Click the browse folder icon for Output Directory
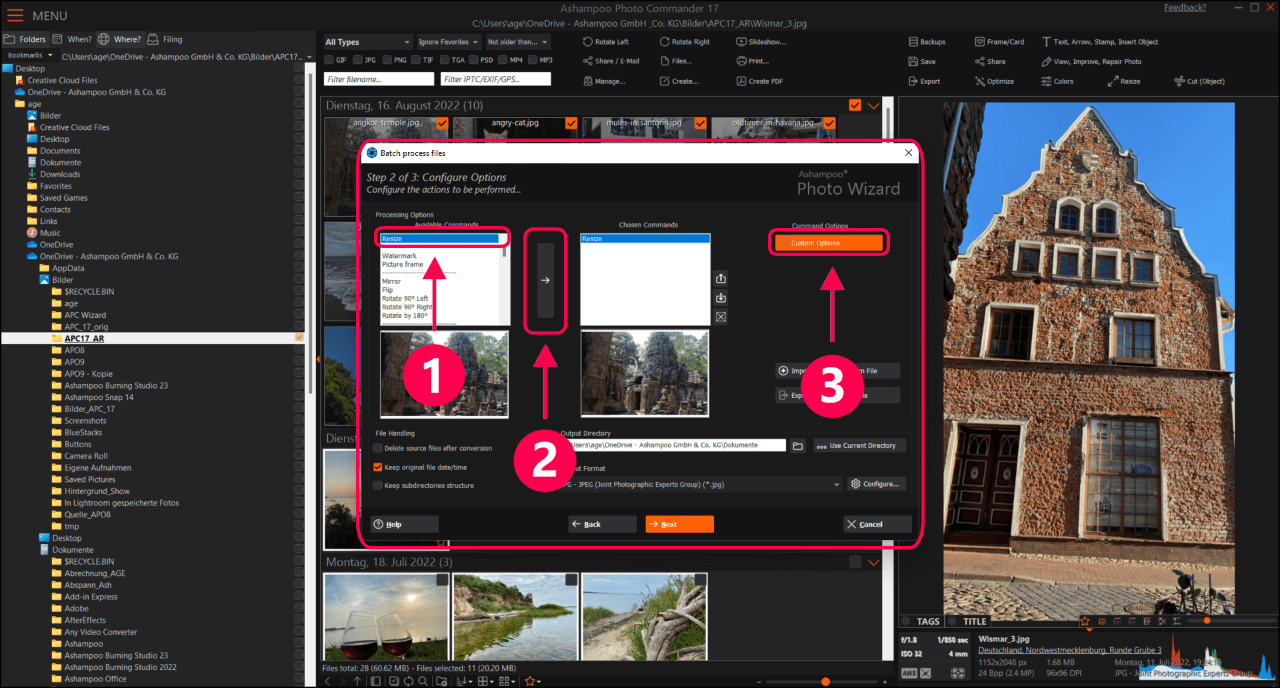 coord(798,445)
